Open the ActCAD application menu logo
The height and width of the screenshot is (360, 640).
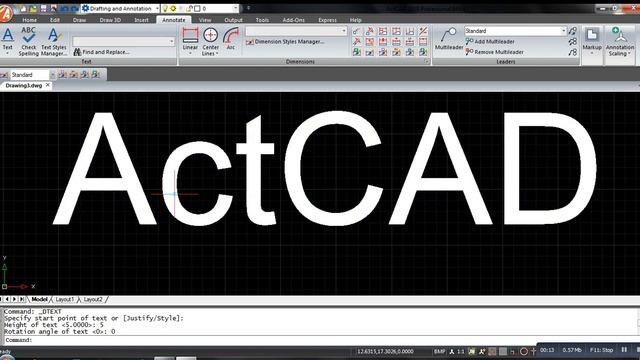[x=6, y=13]
